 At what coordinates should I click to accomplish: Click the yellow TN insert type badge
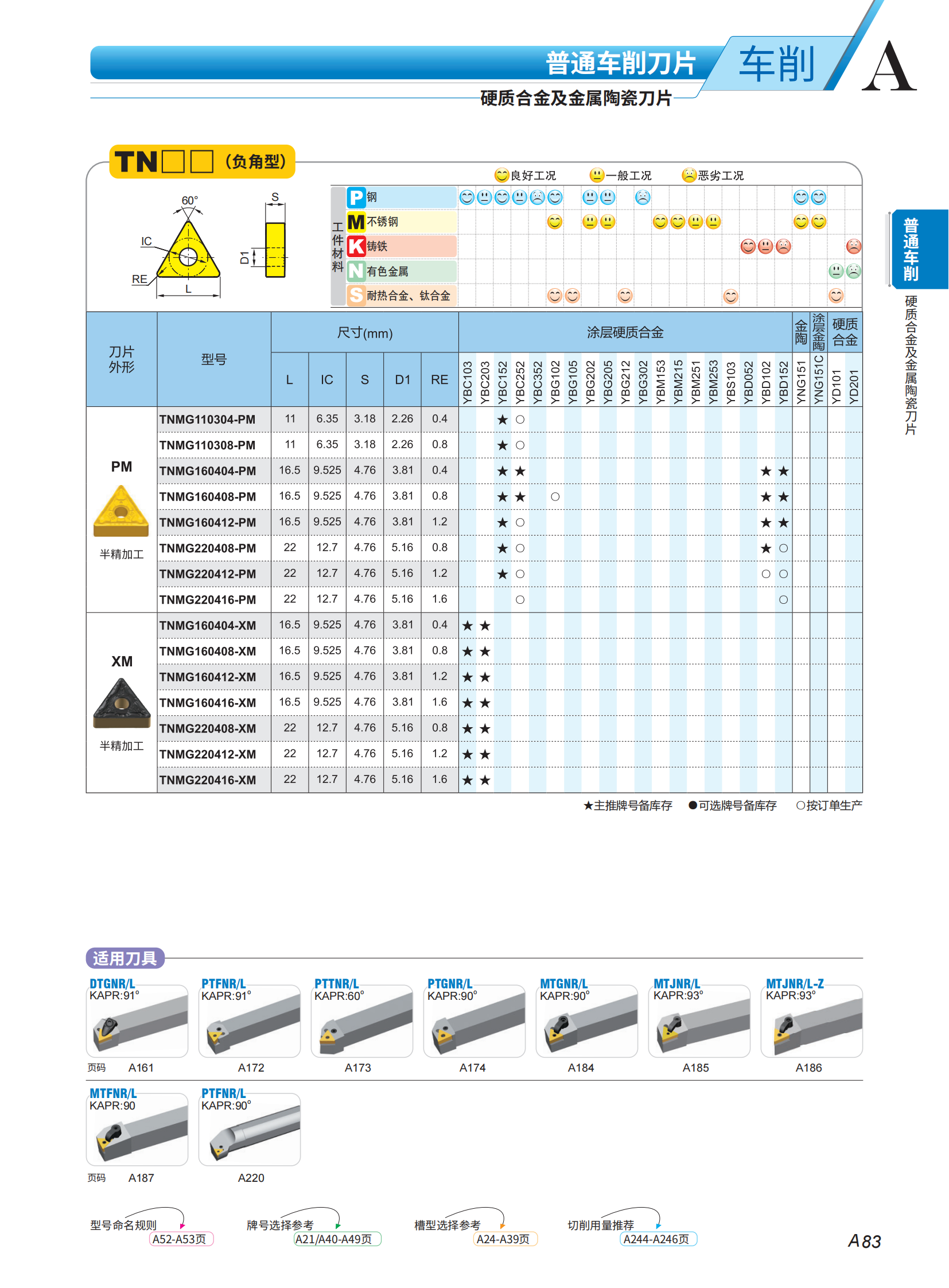pyautogui.click(x=201, y=161)
